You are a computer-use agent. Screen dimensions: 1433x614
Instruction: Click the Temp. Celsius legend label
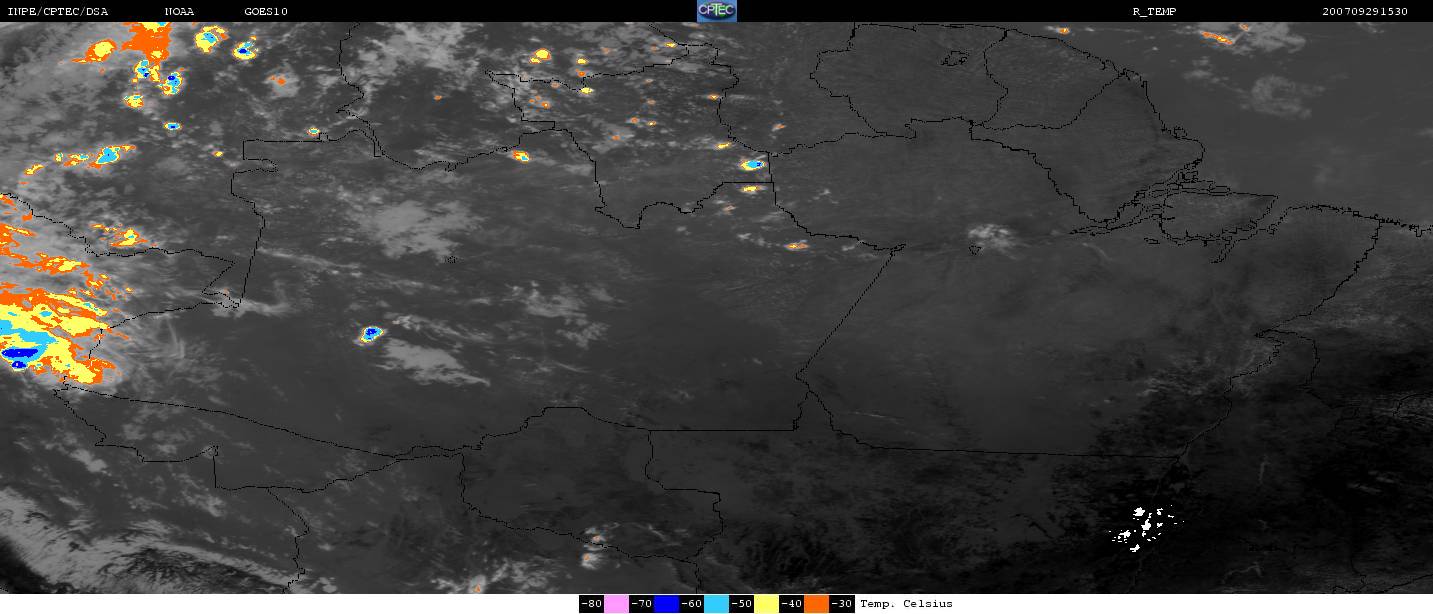[x=906, y=604]
